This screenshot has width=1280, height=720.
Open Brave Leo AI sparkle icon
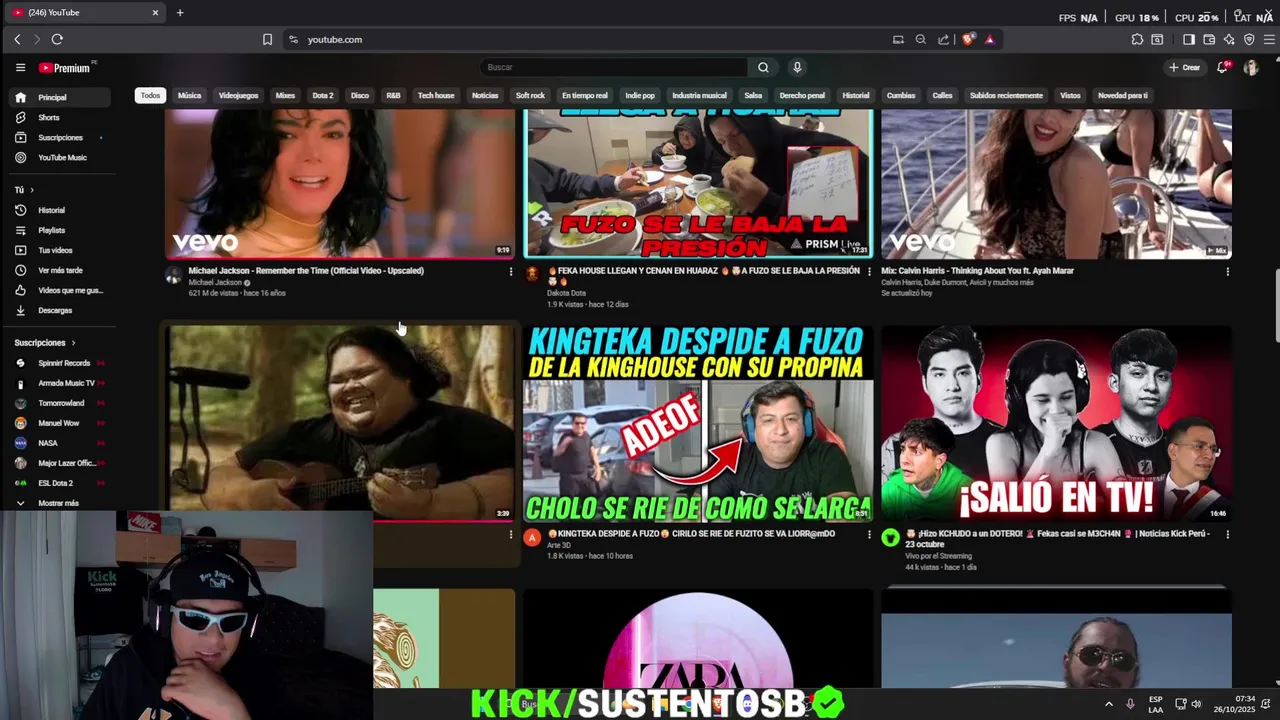1229,39
